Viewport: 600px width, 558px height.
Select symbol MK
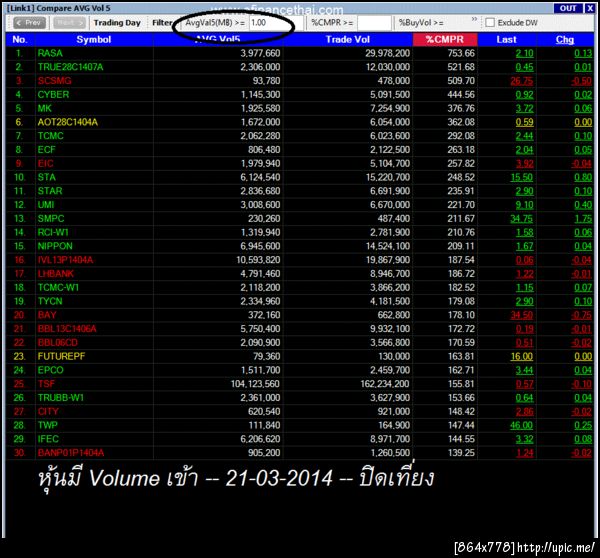coord(44,108)
